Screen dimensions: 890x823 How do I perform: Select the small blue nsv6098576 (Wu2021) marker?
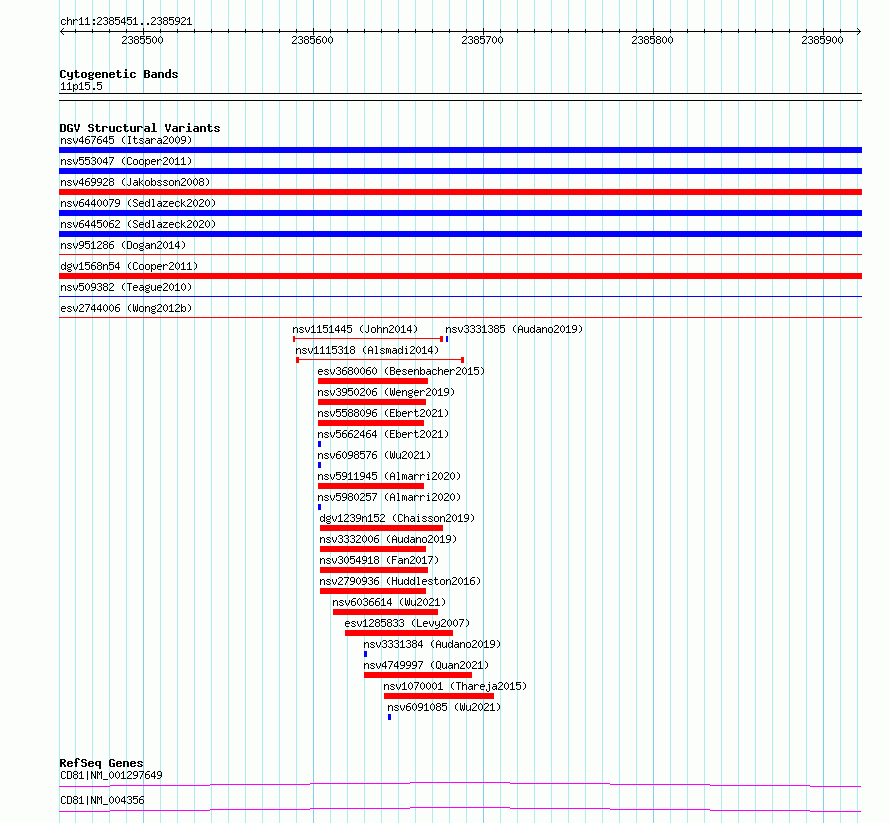coord(320,465)
